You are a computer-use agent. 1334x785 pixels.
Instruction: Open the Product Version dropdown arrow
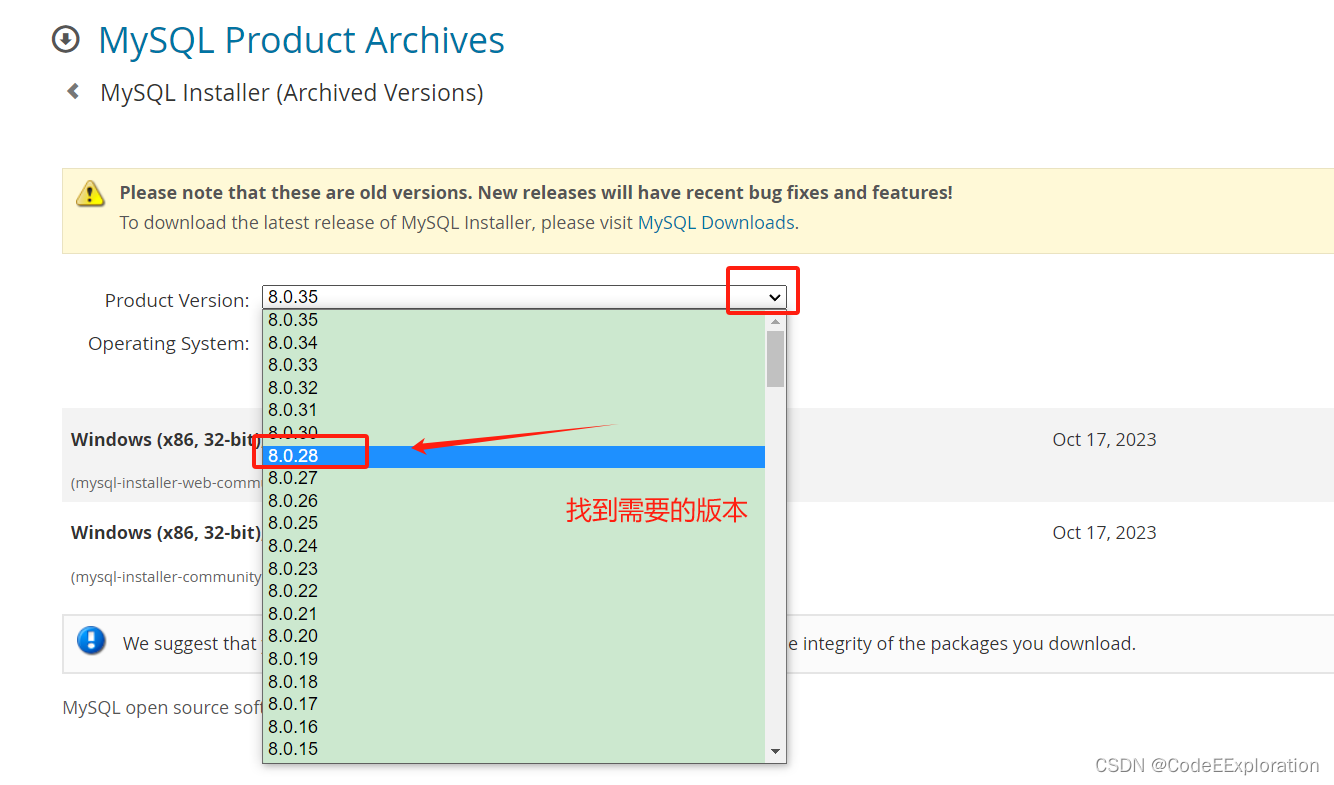[774, 297]
